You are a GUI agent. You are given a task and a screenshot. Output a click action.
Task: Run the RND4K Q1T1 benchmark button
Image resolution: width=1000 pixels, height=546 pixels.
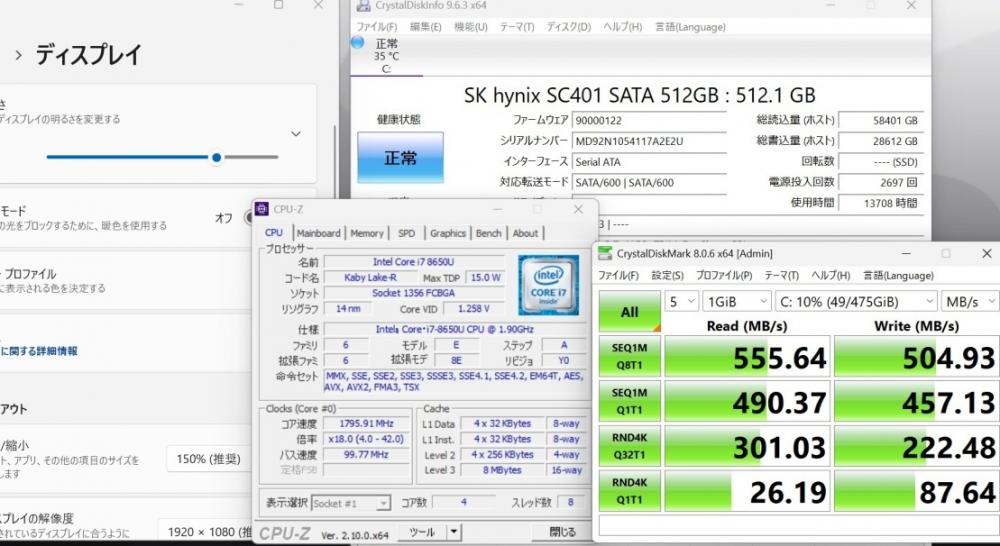click(x=629, y=491)
